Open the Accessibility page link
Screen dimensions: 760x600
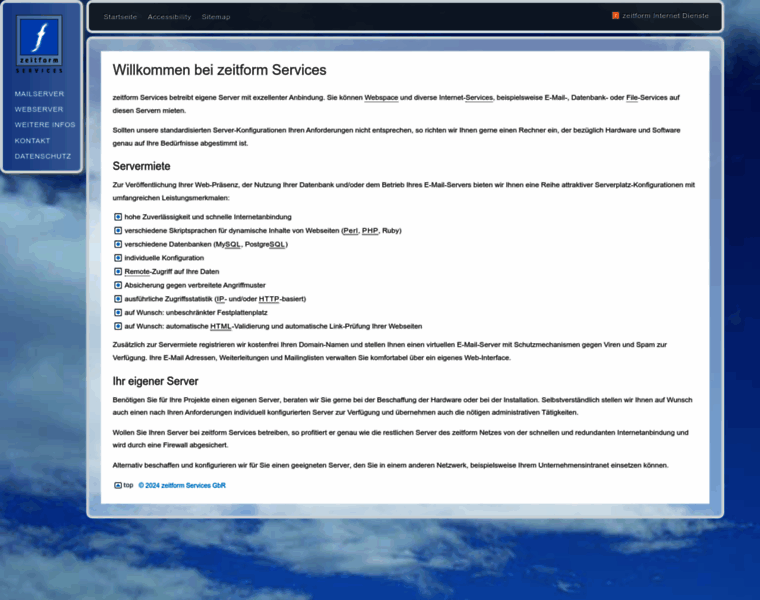click(169, 16)
